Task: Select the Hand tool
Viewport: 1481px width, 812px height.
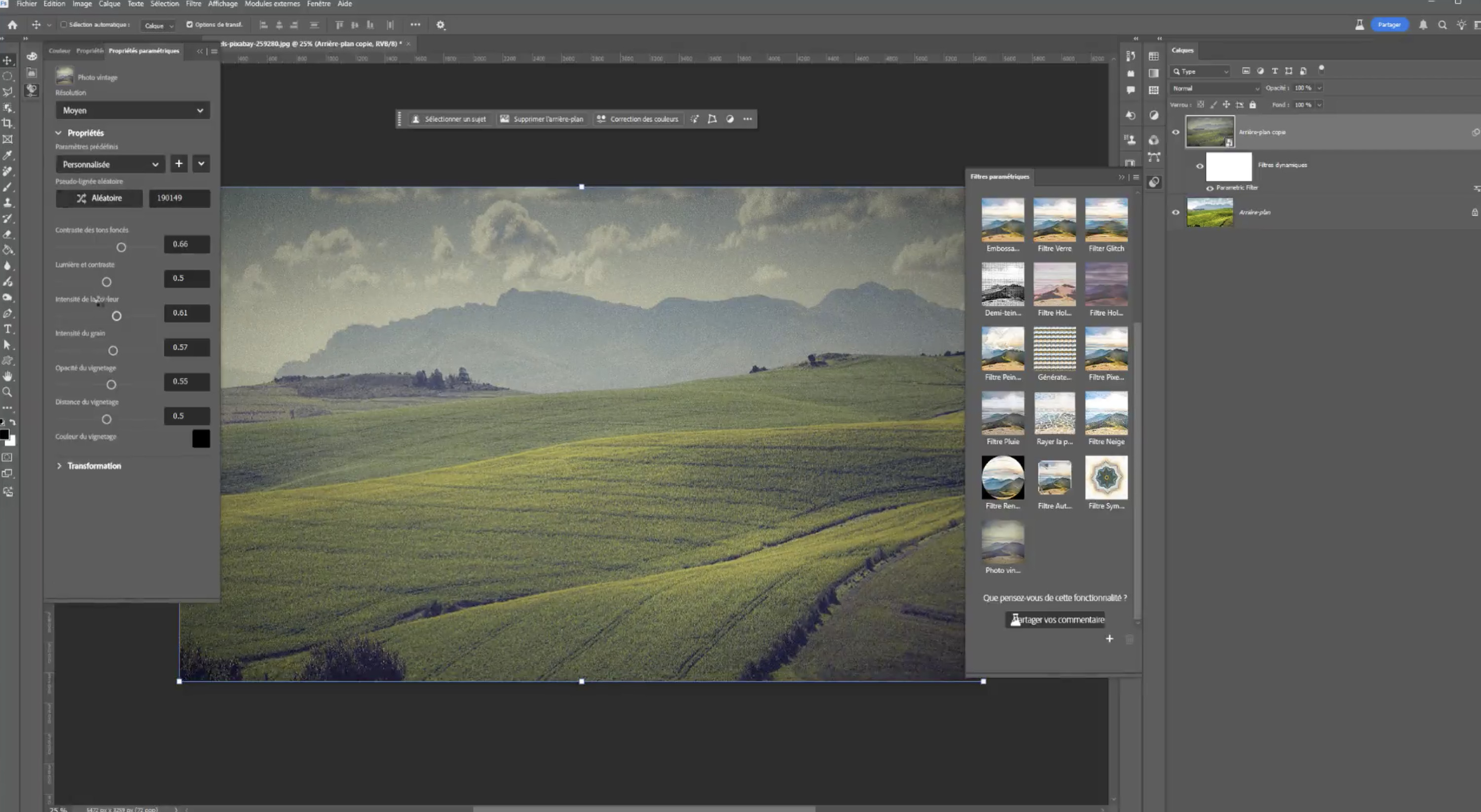Action: click(x=7, y=376)
